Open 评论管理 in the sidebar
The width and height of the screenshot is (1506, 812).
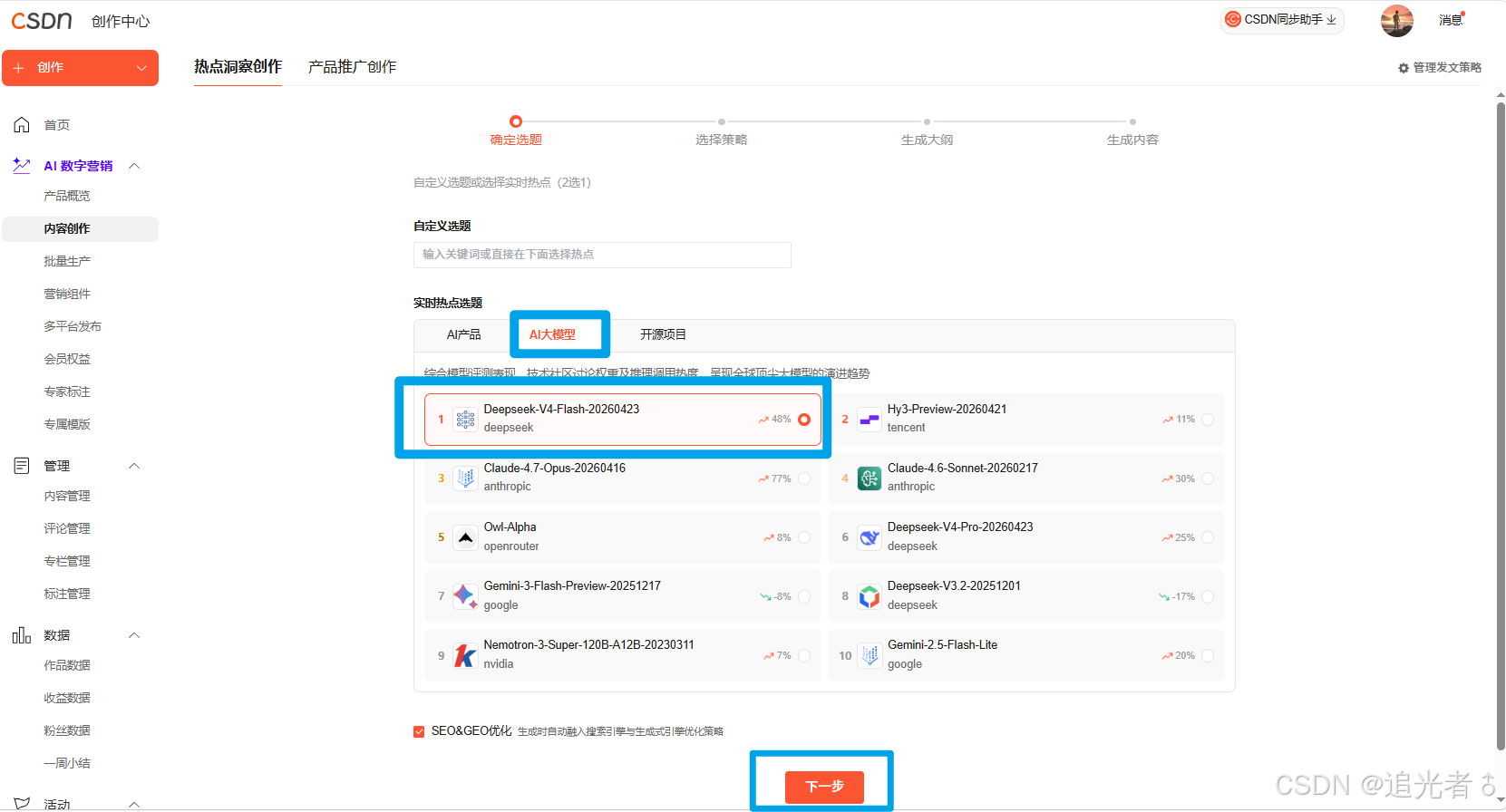[x=67, y=528]
